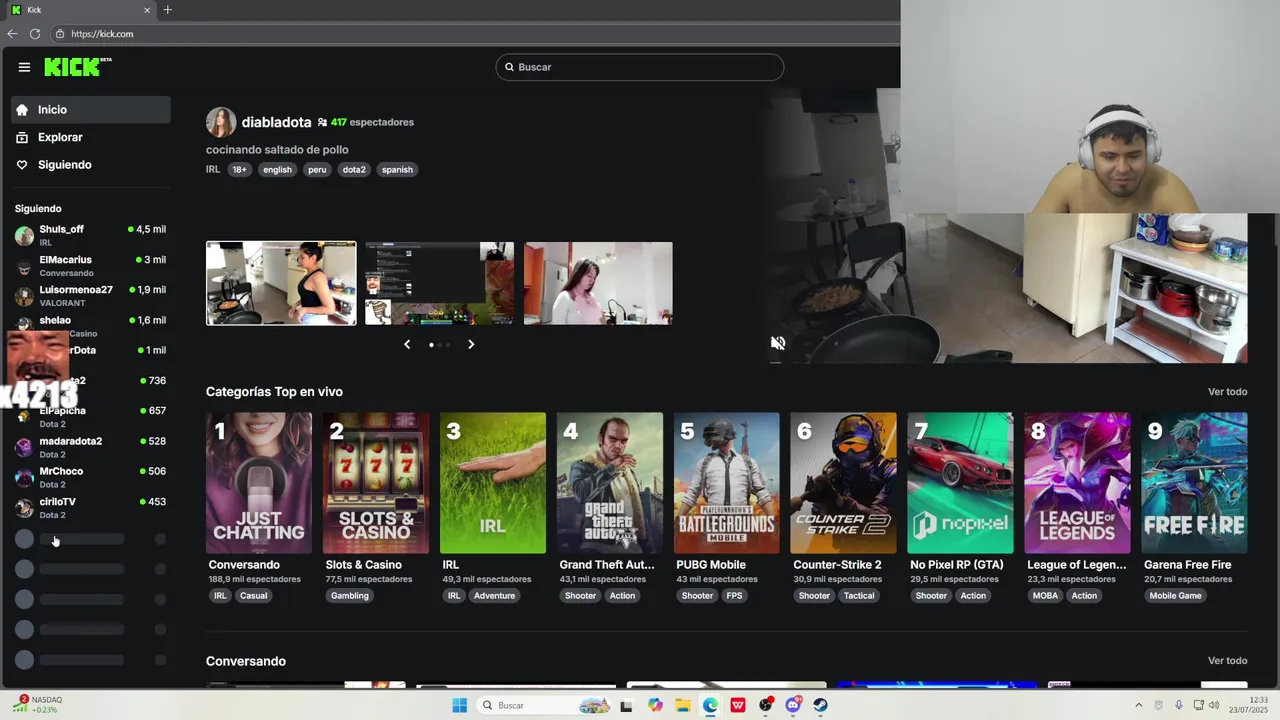Image resolution: width=1280 pixels, height=720 pixels.
Task: Focus the Buscar search field
Action: pos(639,67)
